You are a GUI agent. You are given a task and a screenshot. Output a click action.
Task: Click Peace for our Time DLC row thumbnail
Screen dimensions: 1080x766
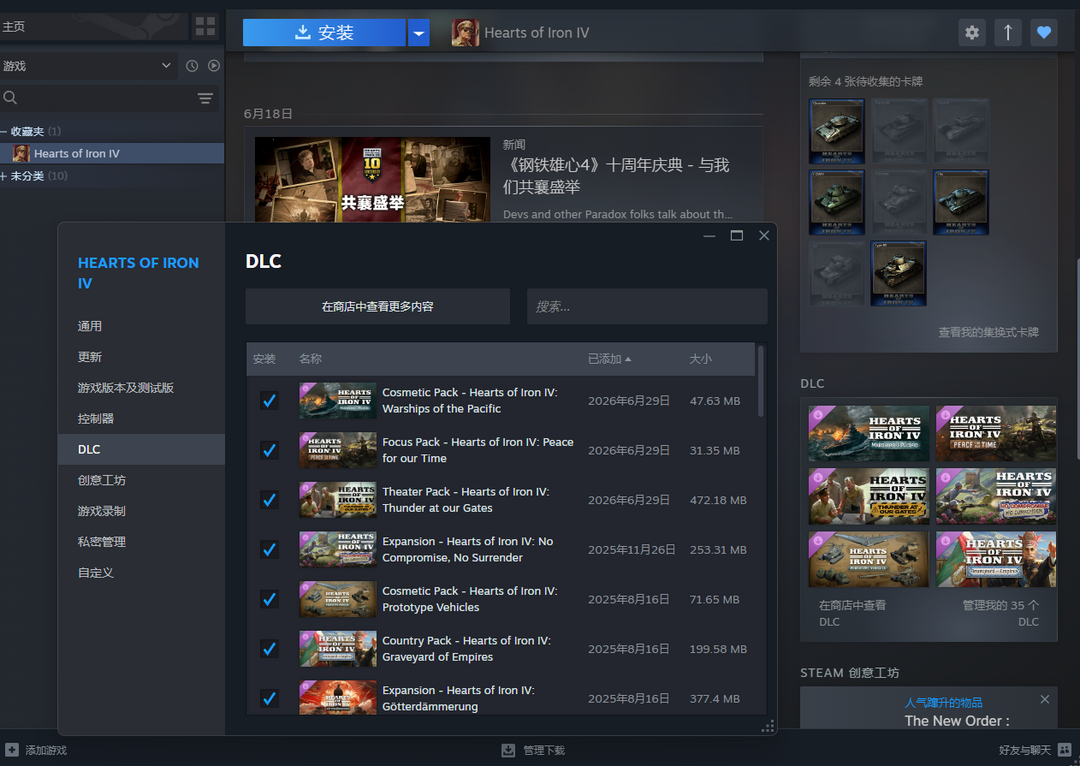click(x=338, y=450)
